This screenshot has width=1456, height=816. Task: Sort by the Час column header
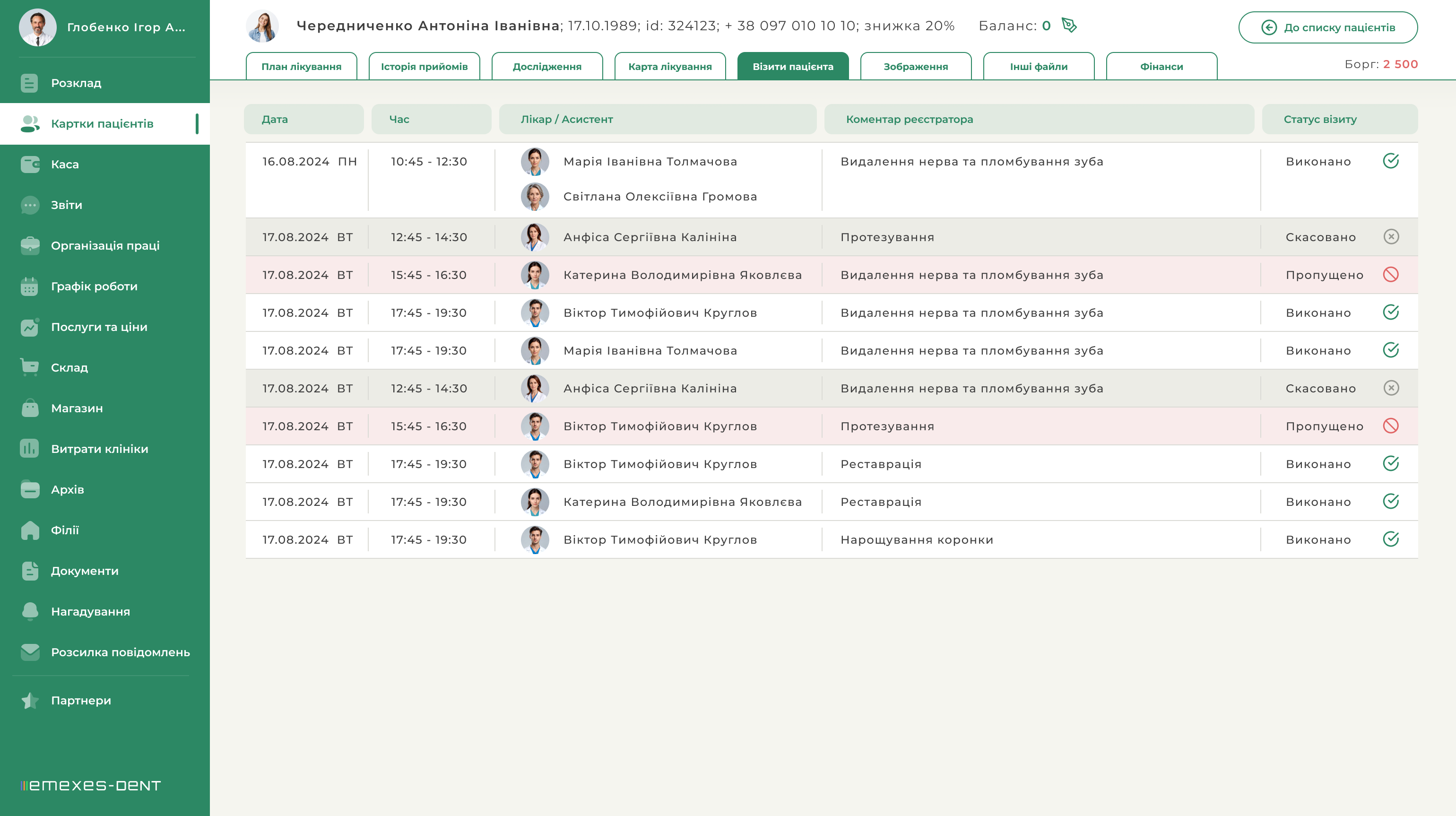tap(431, 119)
